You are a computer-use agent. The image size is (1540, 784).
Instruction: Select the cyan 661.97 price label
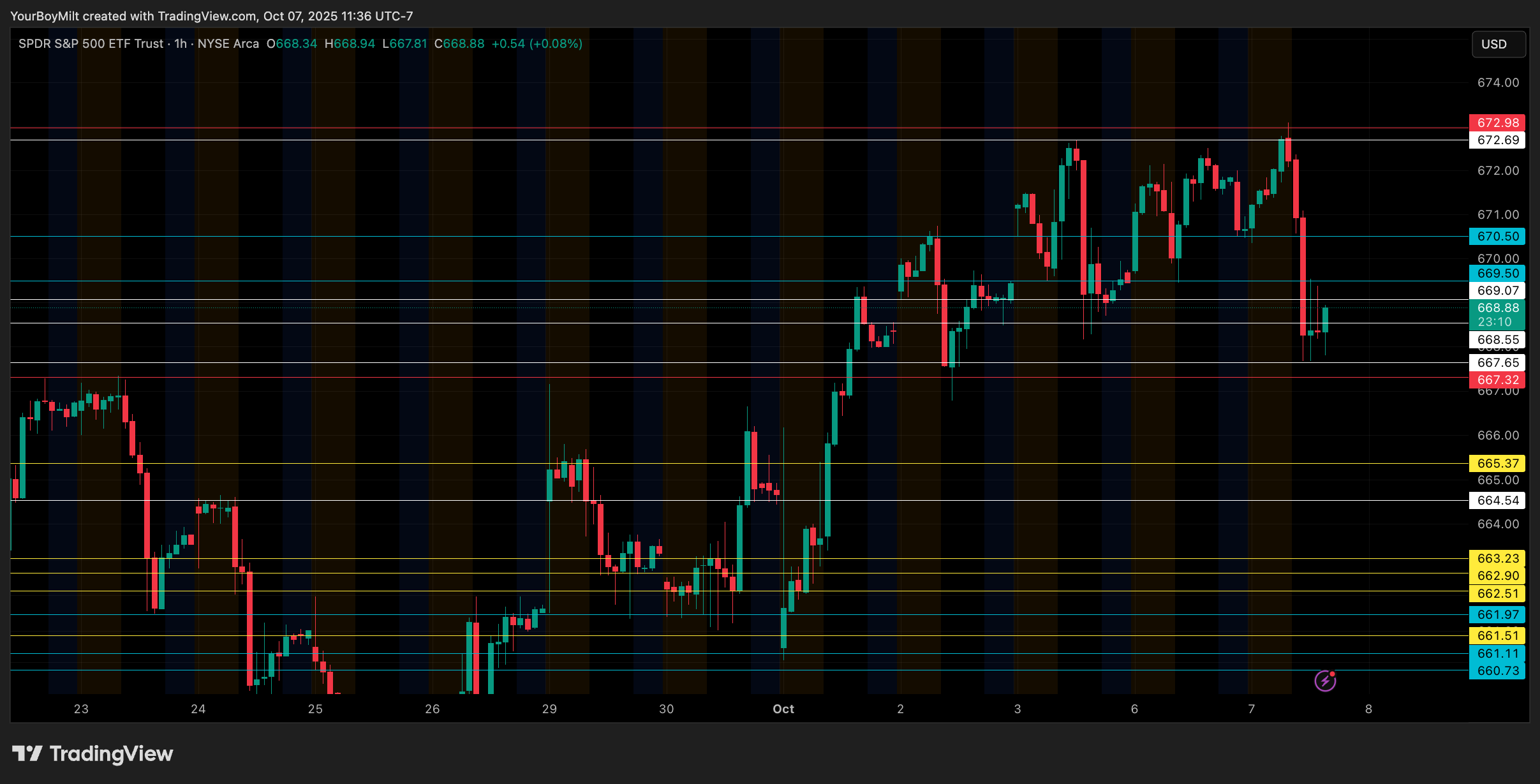tap(1497, 614)
